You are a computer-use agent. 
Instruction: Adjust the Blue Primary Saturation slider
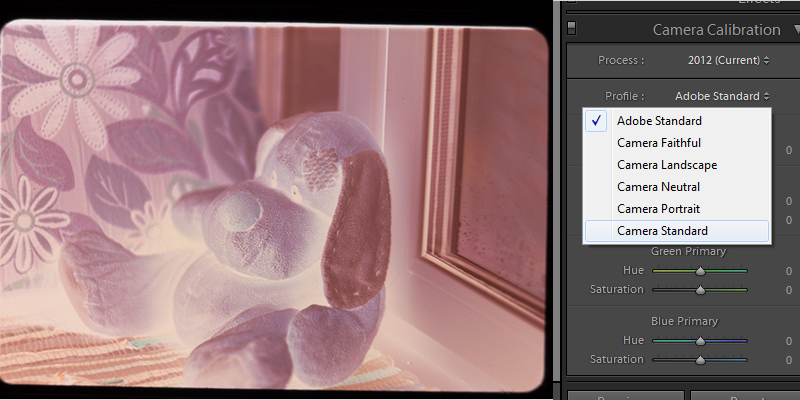coord(700,360)
